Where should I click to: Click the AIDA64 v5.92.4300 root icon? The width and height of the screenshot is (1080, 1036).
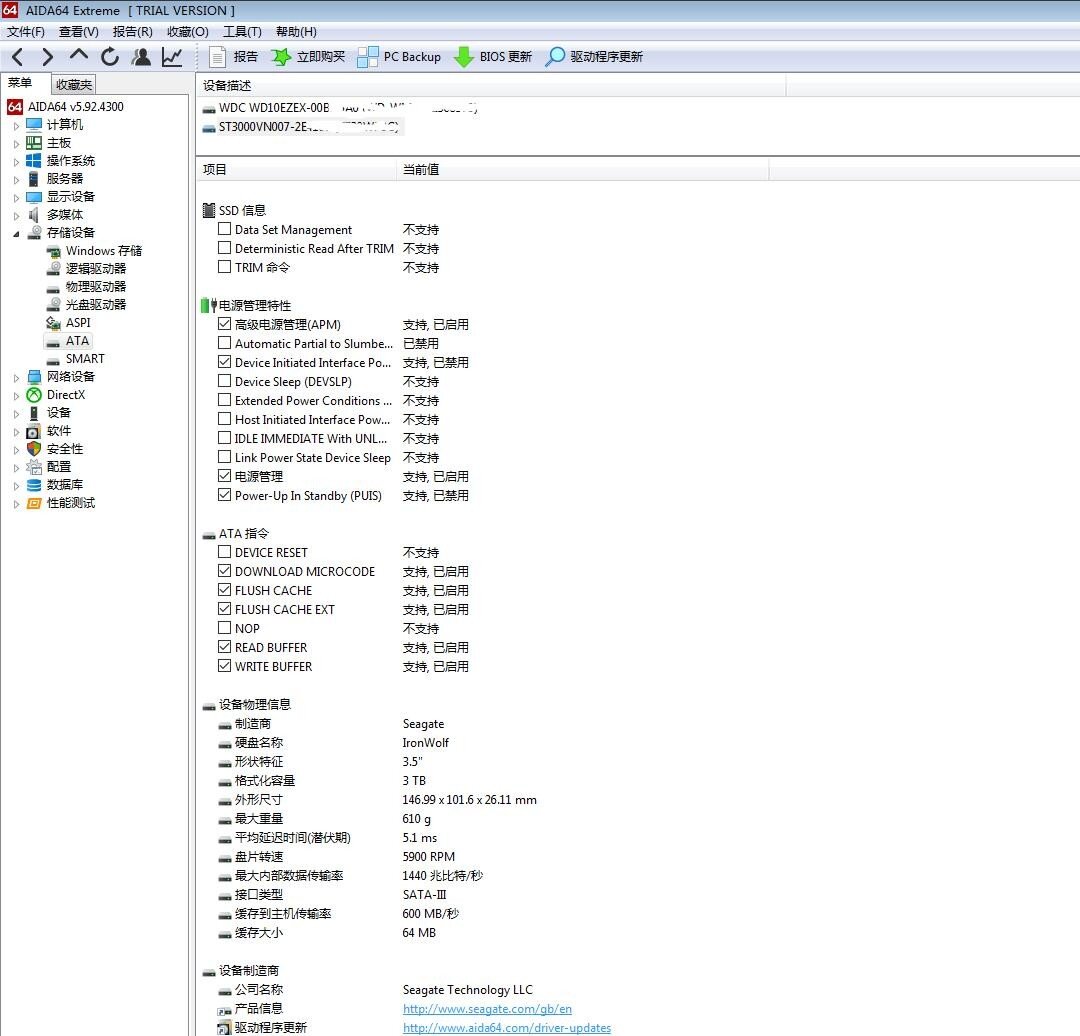14,107
